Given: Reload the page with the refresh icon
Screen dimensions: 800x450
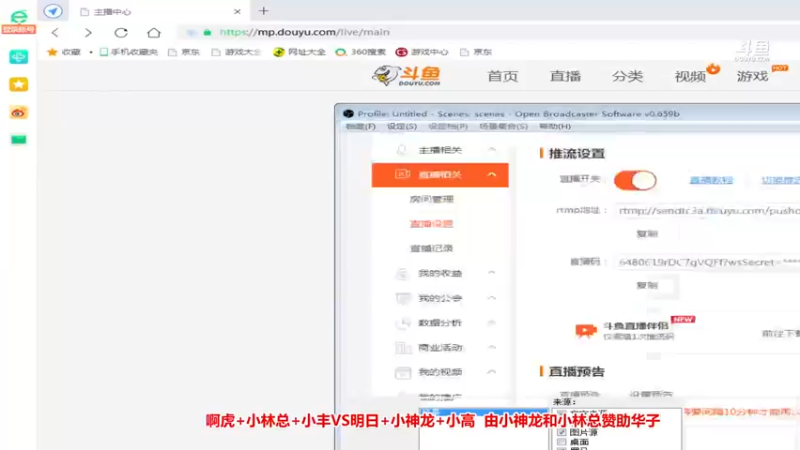Looking at the screenshot, I should click(121, 33).
